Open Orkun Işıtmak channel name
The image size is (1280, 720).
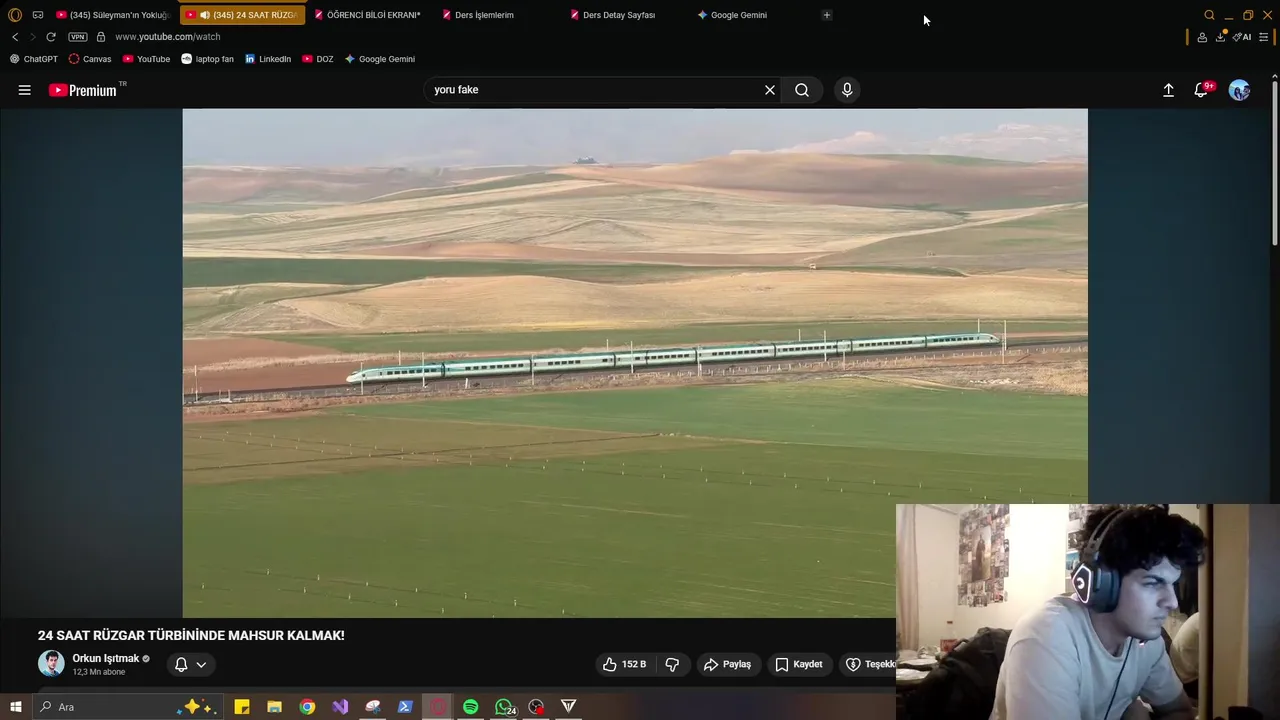point(106,658)
